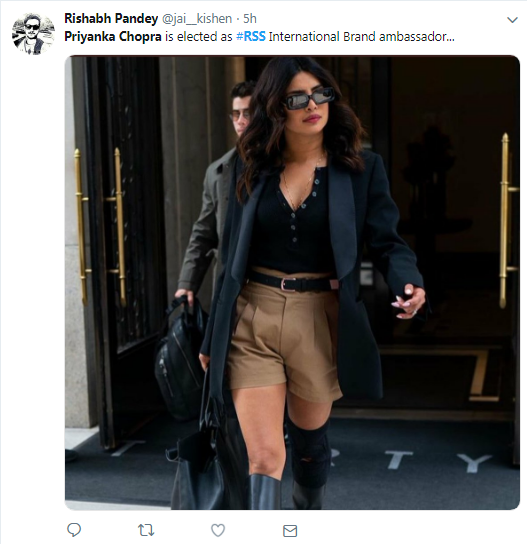This screenshot has height=544, width=527.
Task: Click the 5h timestamp permalink
Action: pyautogui.click(x=250, y=18)
